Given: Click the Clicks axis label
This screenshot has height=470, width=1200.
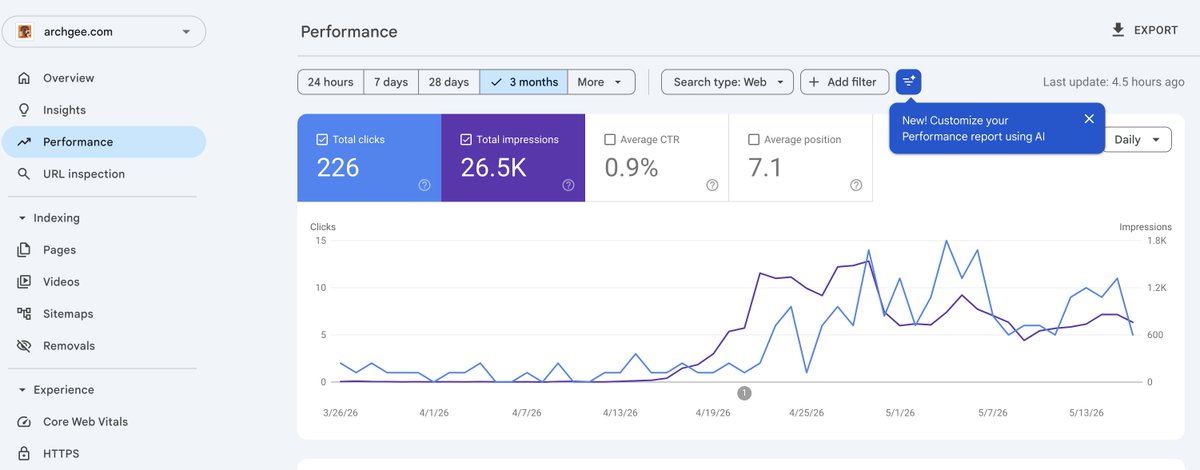Looking at the screenshot, I should (x=323, y=227).
